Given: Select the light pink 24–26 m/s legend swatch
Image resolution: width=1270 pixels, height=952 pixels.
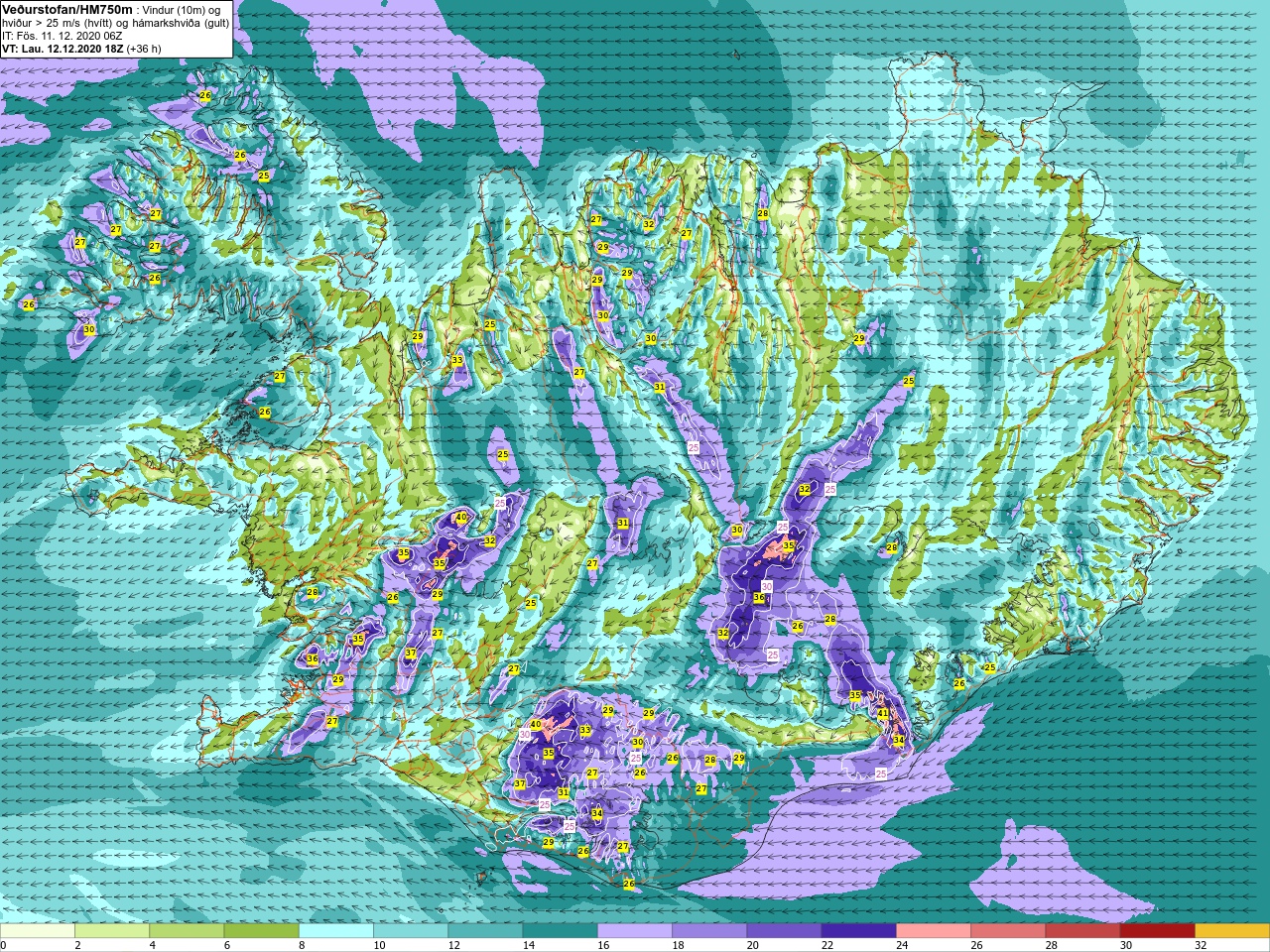Looking at the screenshot, I should (934, 931).
